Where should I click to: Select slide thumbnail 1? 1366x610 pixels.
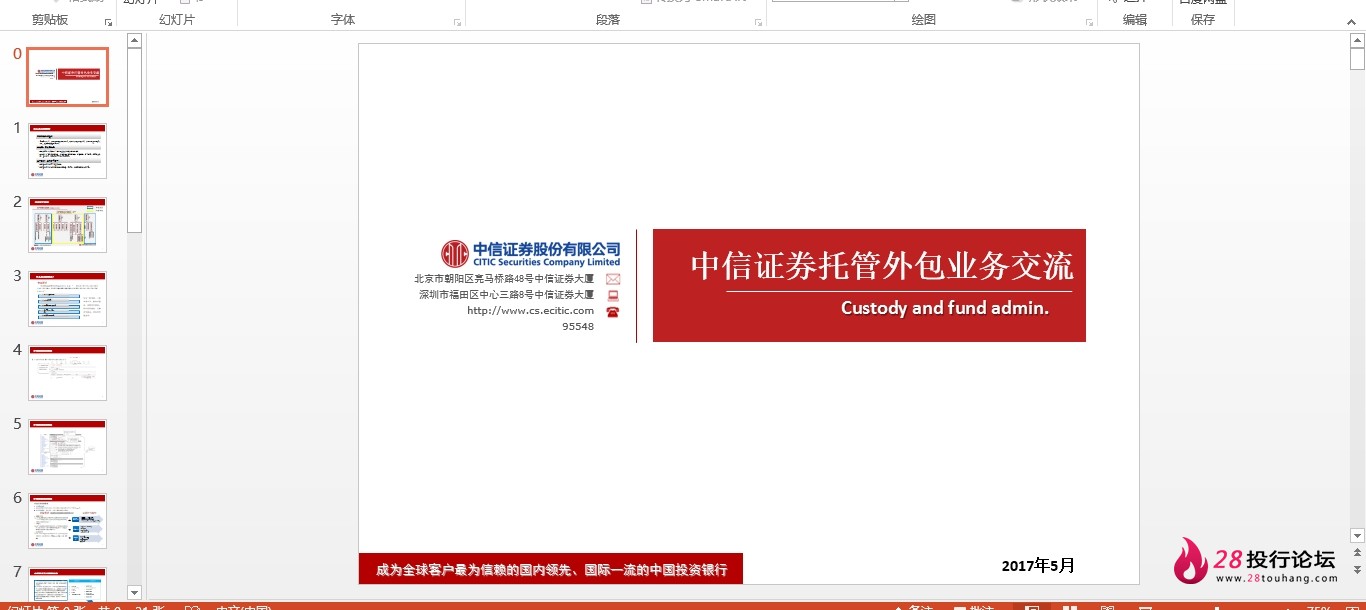pyautogui.click(x=67, y=151)
